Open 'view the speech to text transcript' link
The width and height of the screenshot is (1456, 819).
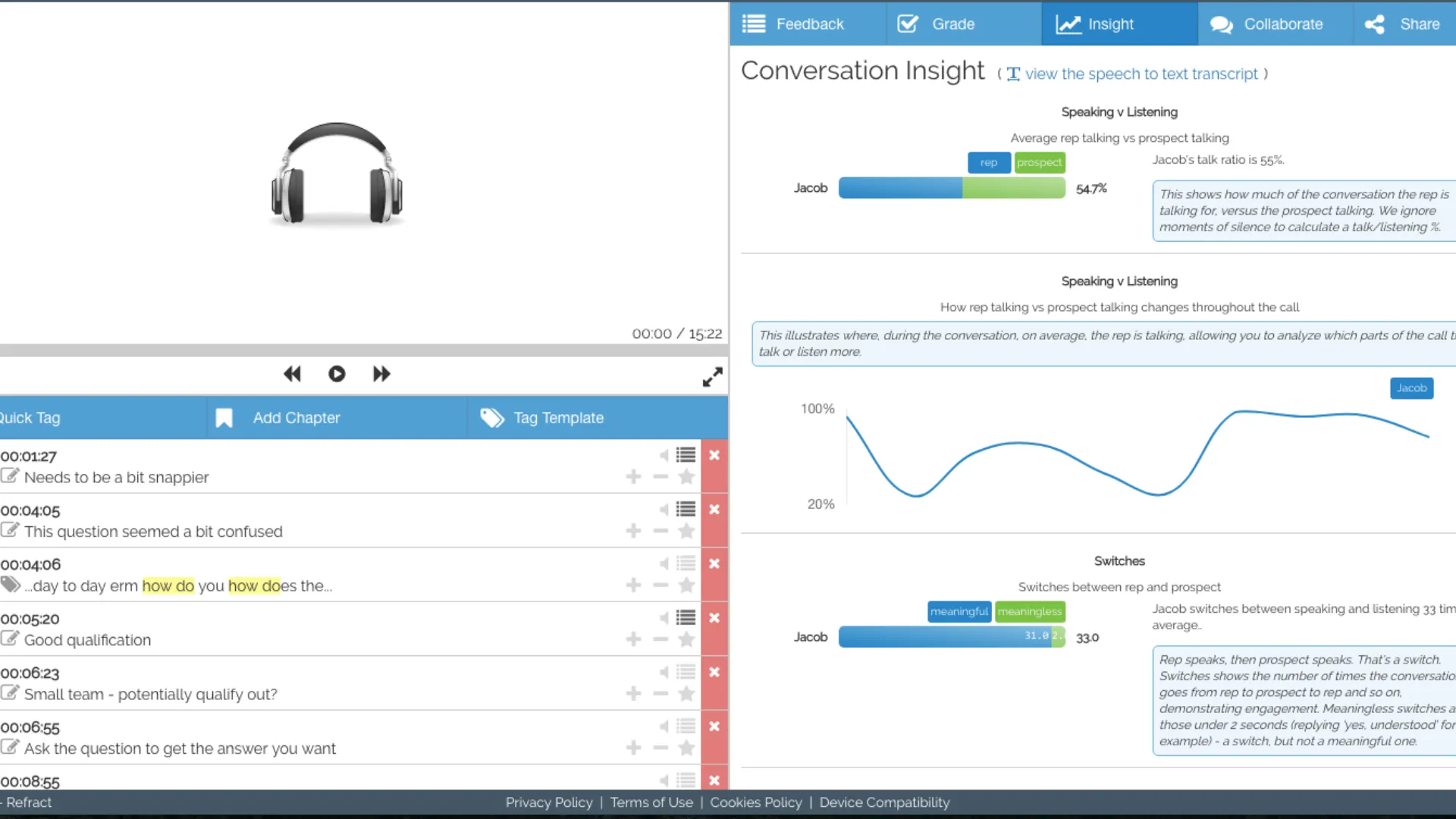[x=1141, y=74]
